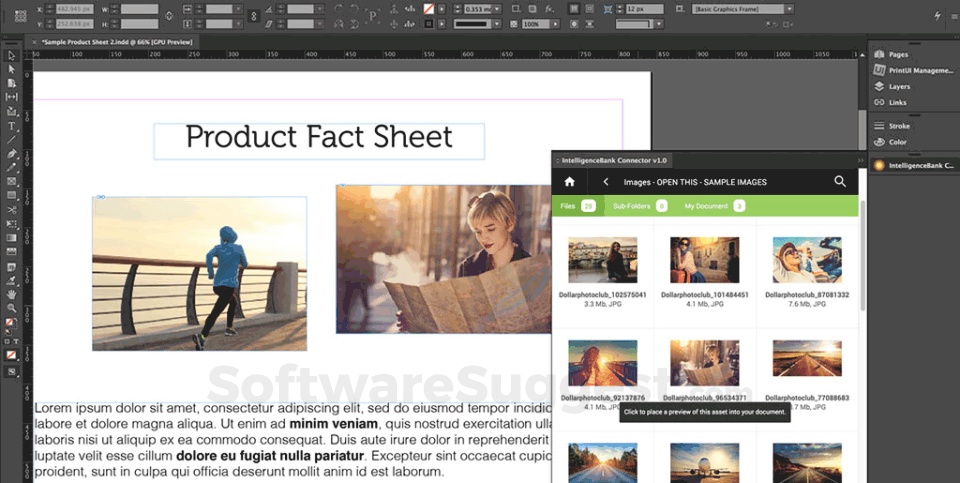Click the Dollarphotoclub_101484451 thumbnail
The image size is (960, 483).
tap(705, 260)
